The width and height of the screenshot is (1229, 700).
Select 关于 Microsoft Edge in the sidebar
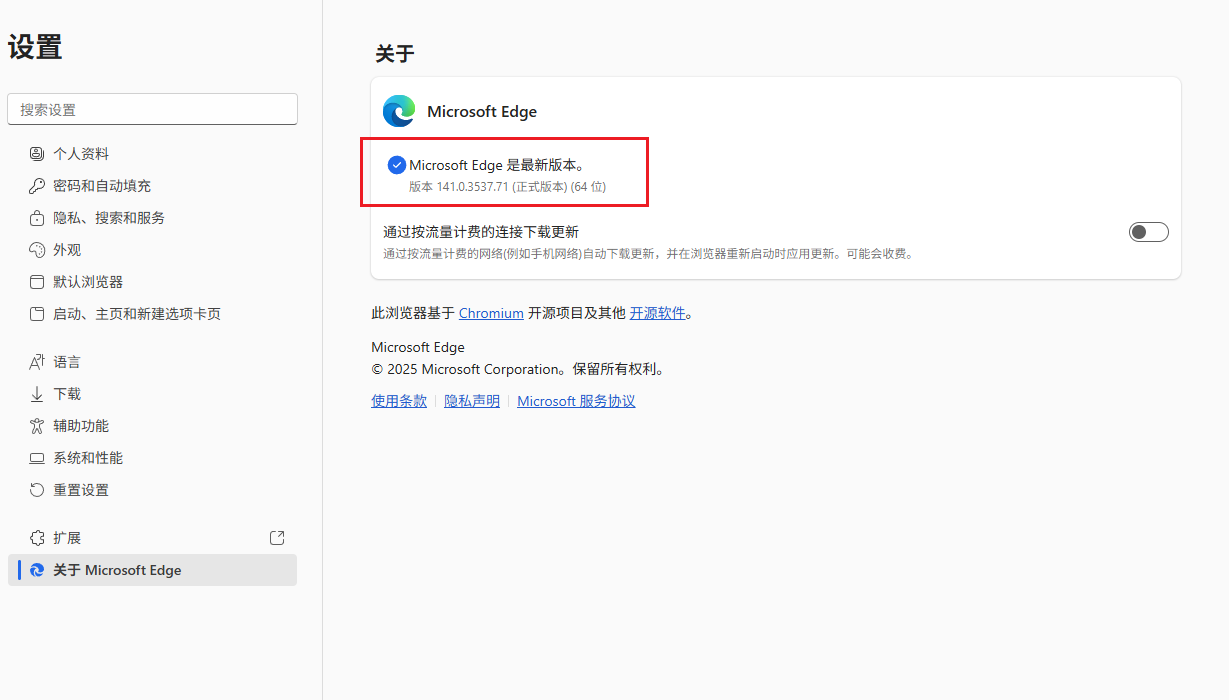tap(152, 570)
